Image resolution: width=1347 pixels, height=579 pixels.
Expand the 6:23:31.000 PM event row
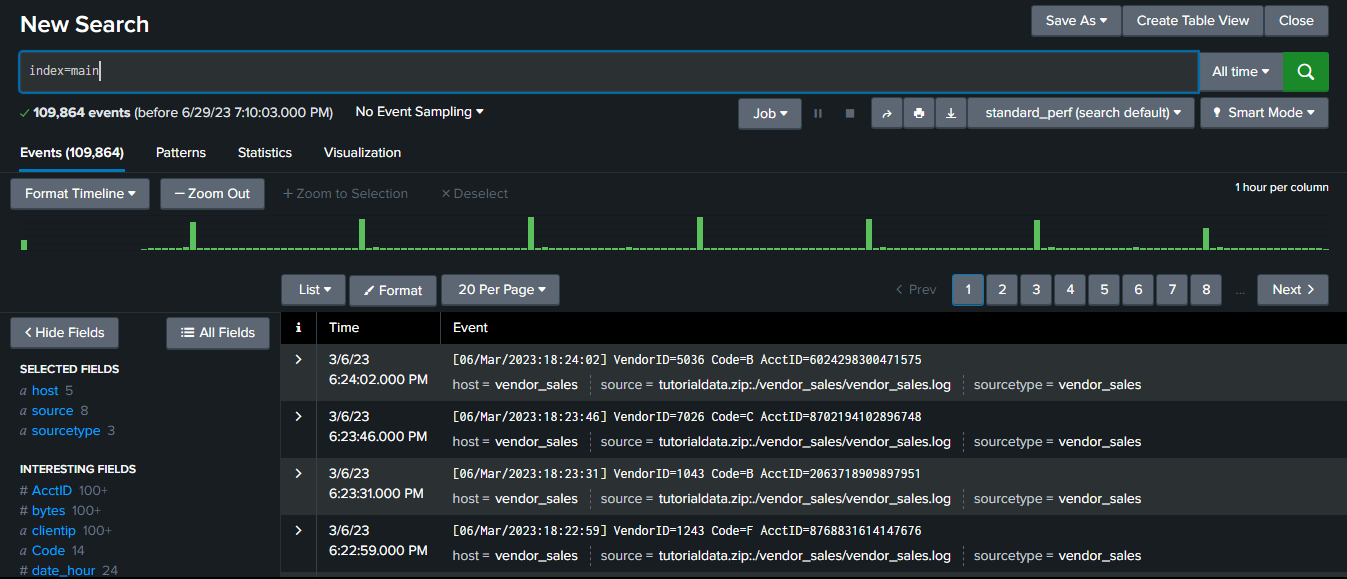coord(298,473)
